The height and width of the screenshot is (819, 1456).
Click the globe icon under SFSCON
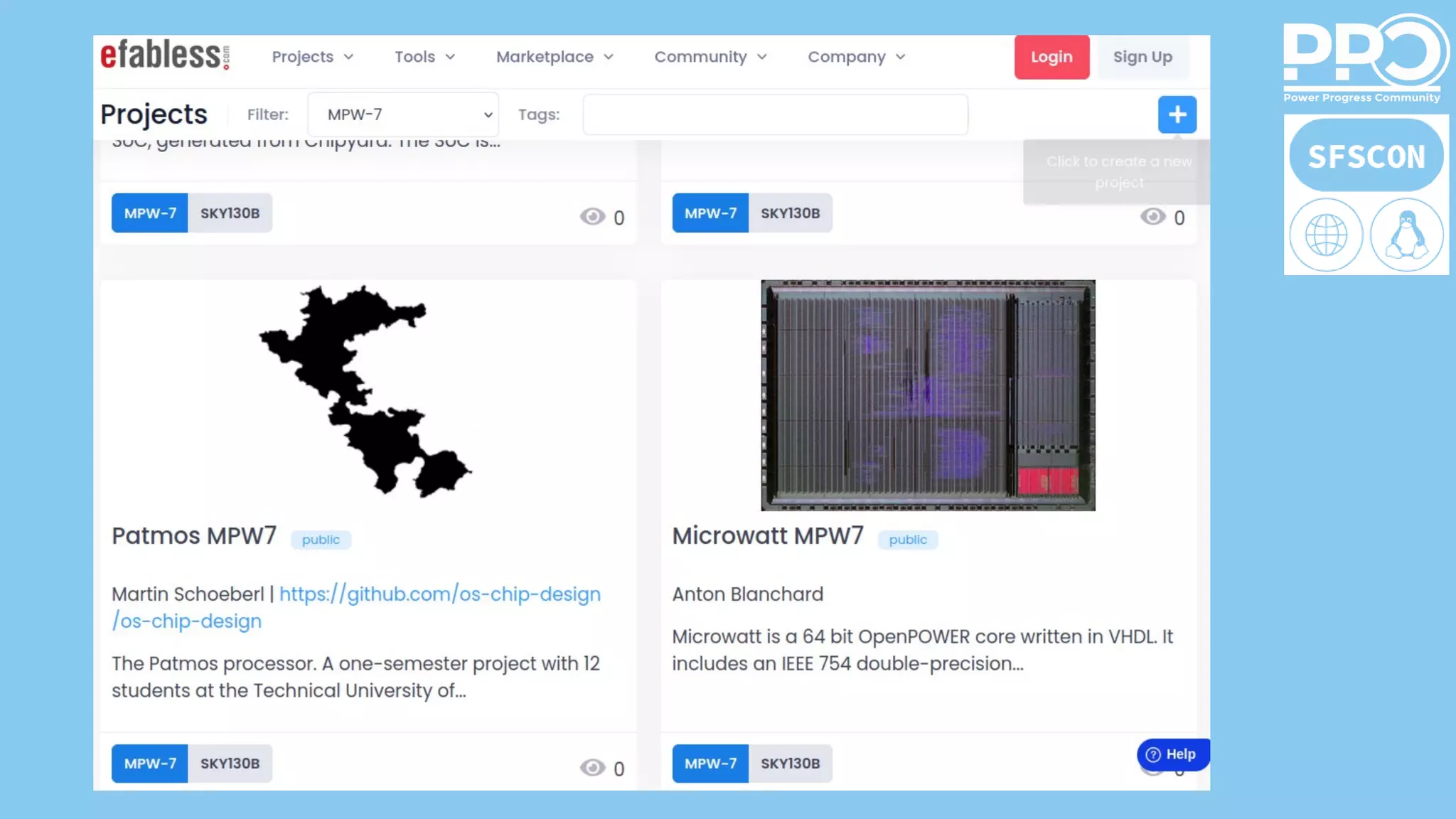[x=1326, y=235]
